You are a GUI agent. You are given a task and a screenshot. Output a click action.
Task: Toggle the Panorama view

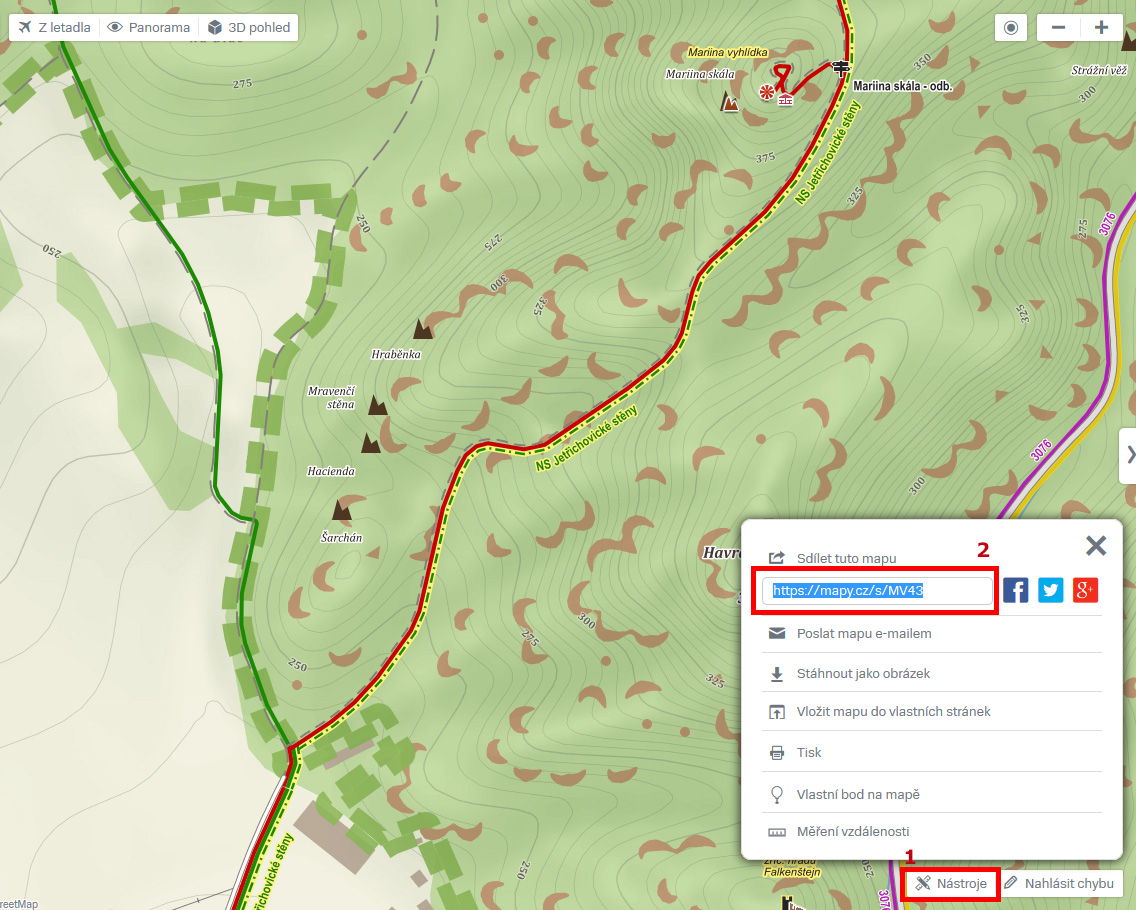tap(149, 28)
